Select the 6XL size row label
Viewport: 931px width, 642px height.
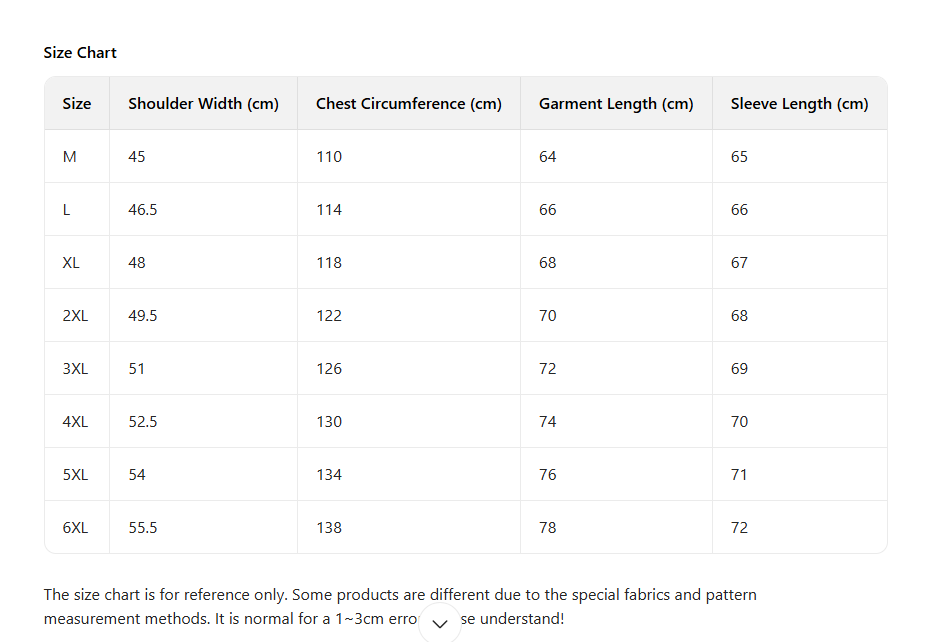75,528
